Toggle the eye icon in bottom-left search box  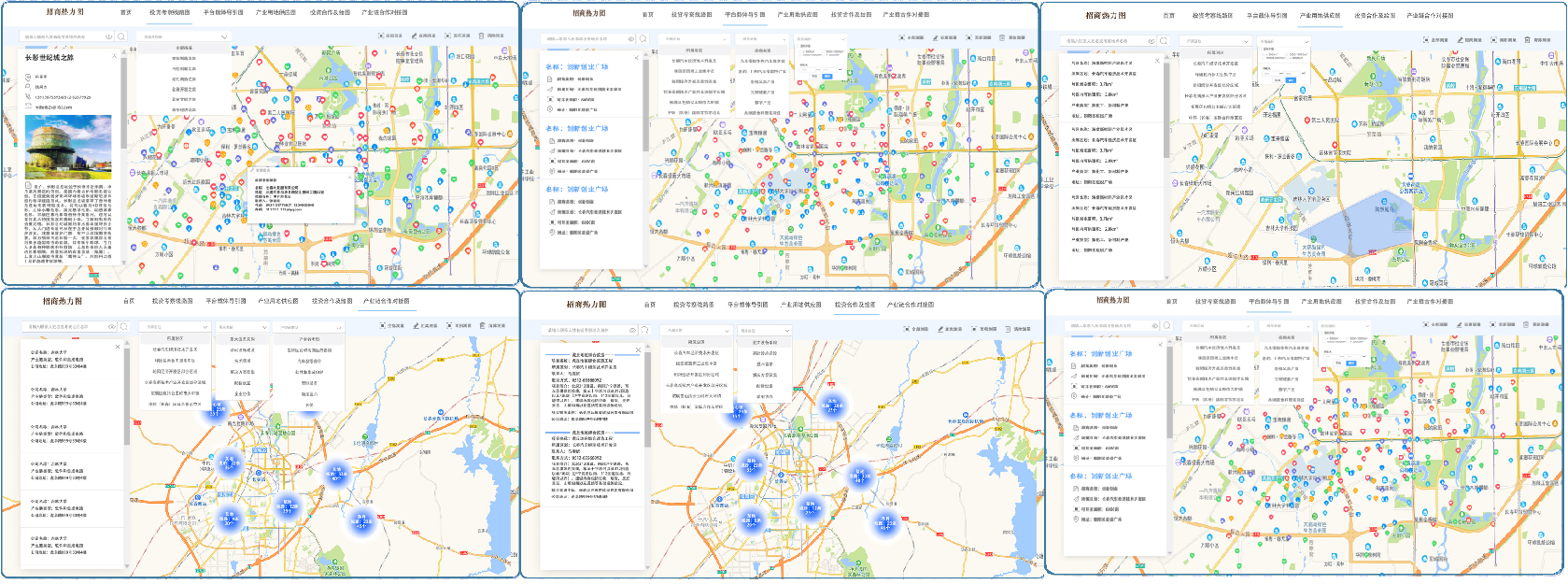pos(111,327)
